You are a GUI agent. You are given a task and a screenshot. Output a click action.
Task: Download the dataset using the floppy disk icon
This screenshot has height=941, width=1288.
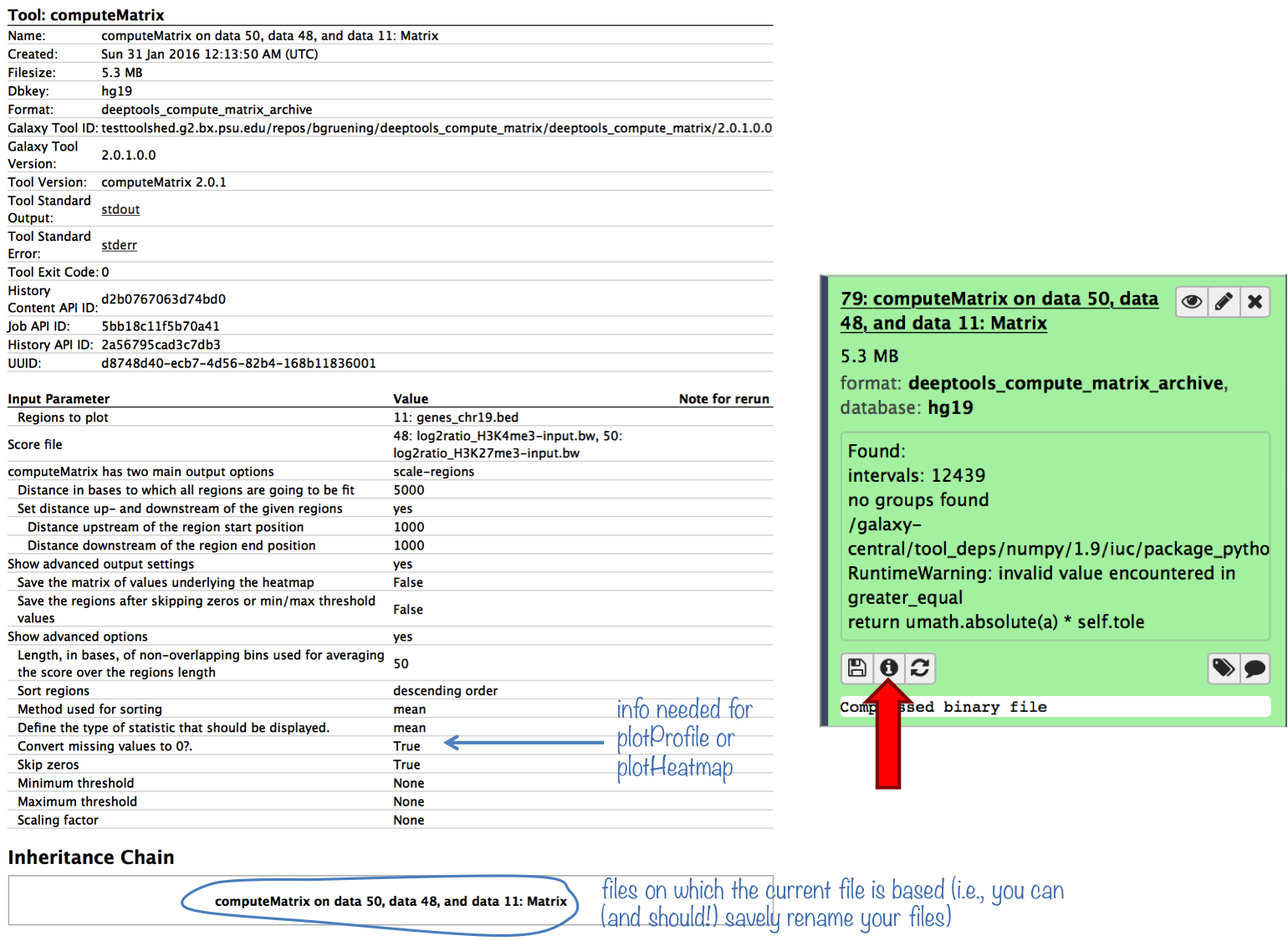tap(856, 667)
